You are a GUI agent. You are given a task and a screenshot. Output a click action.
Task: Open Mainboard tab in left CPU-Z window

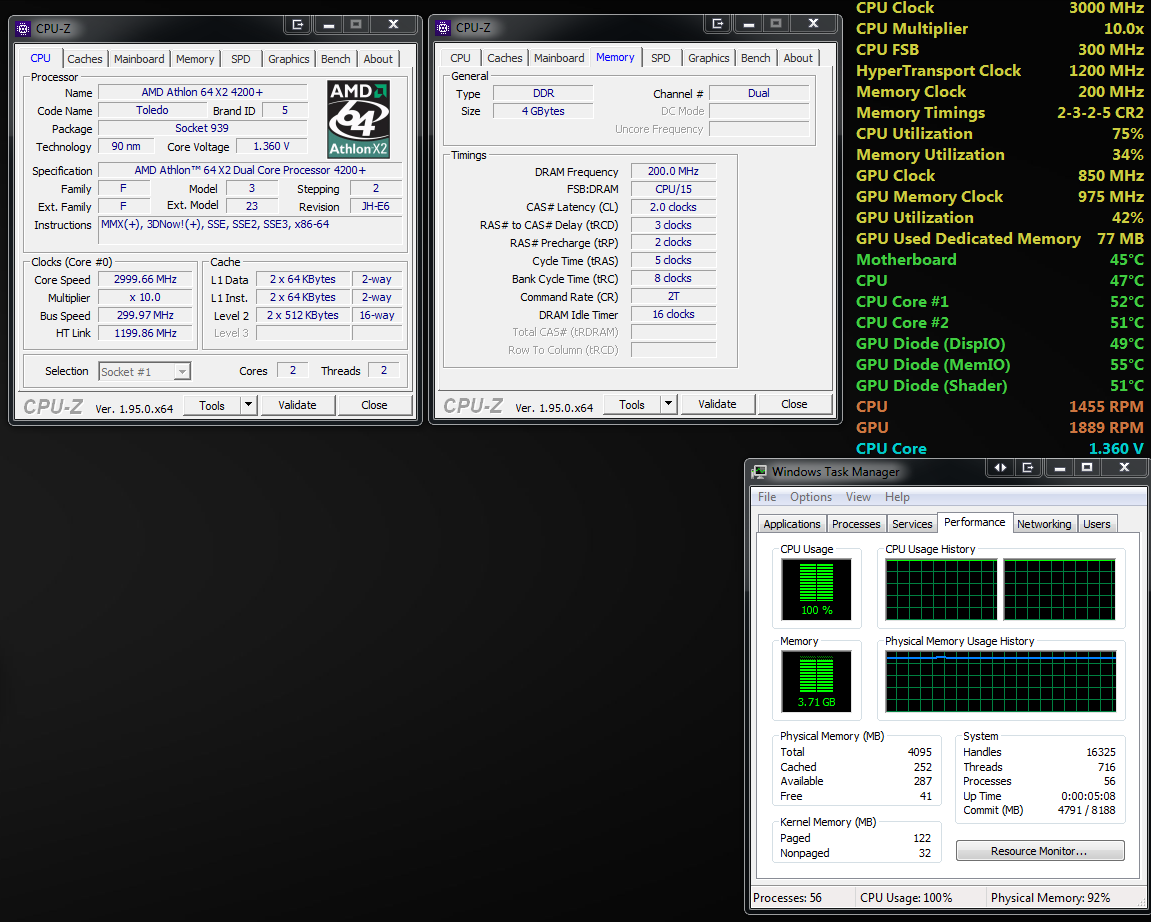point(139,59)
